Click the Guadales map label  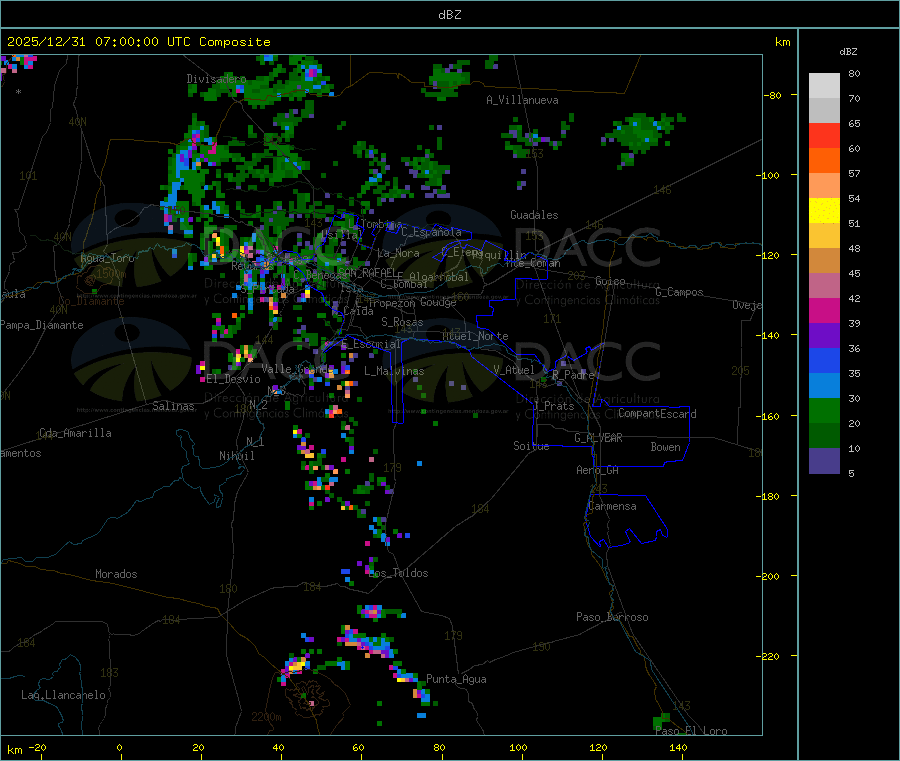(x=534, y=215)
